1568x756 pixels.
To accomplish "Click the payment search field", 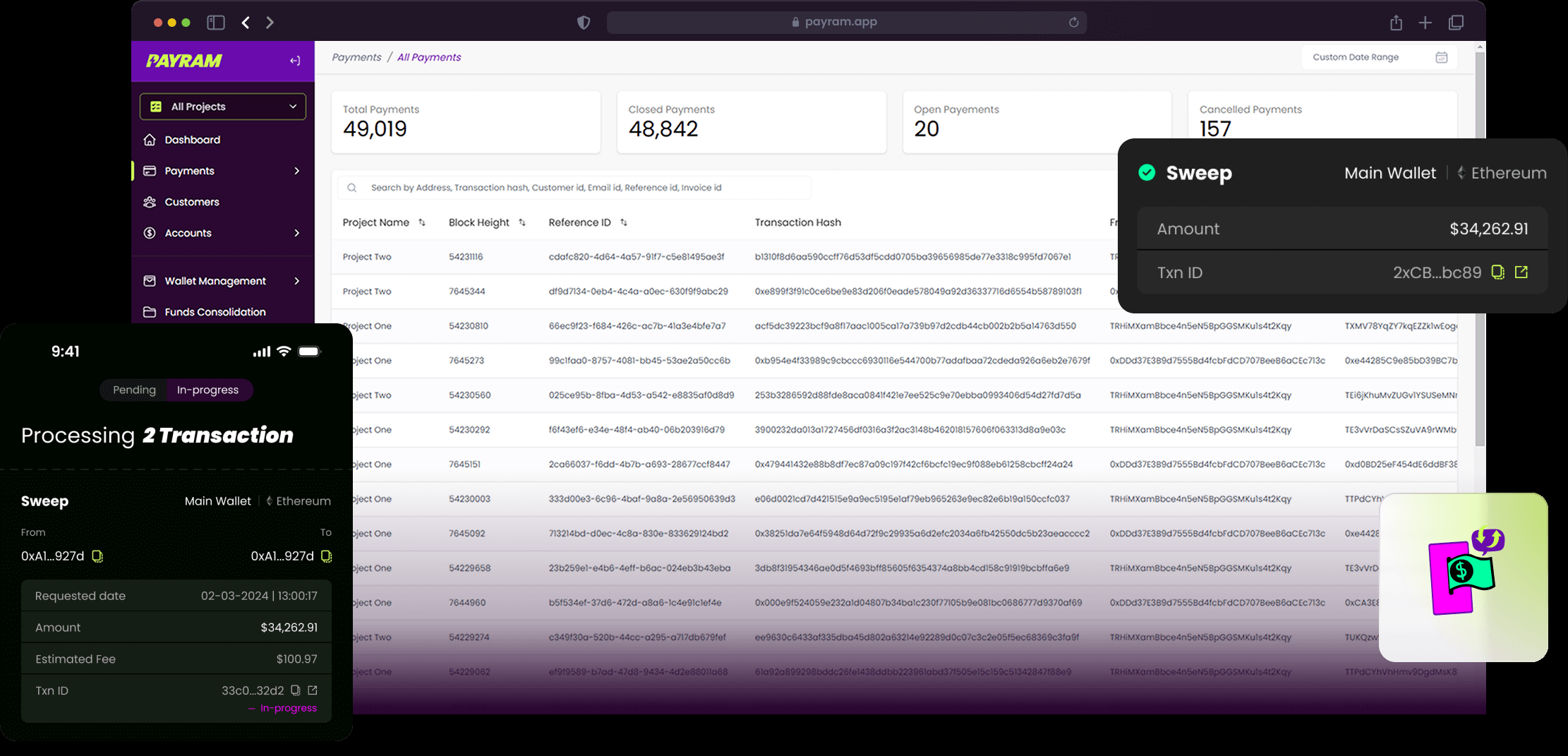I will pyautogui.click(x=574, y=188).
